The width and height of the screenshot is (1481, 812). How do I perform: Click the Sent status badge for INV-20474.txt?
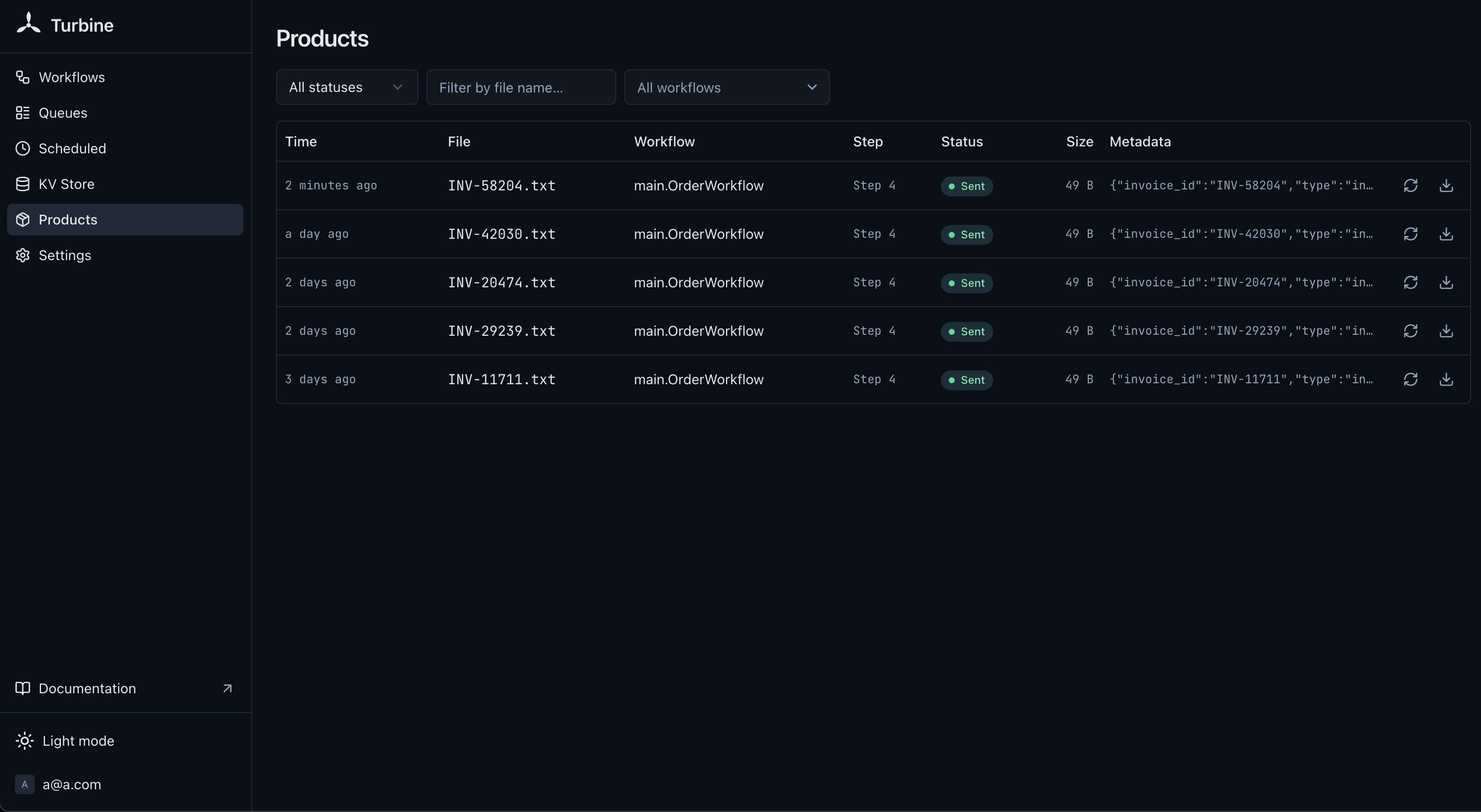coord(967,283)
